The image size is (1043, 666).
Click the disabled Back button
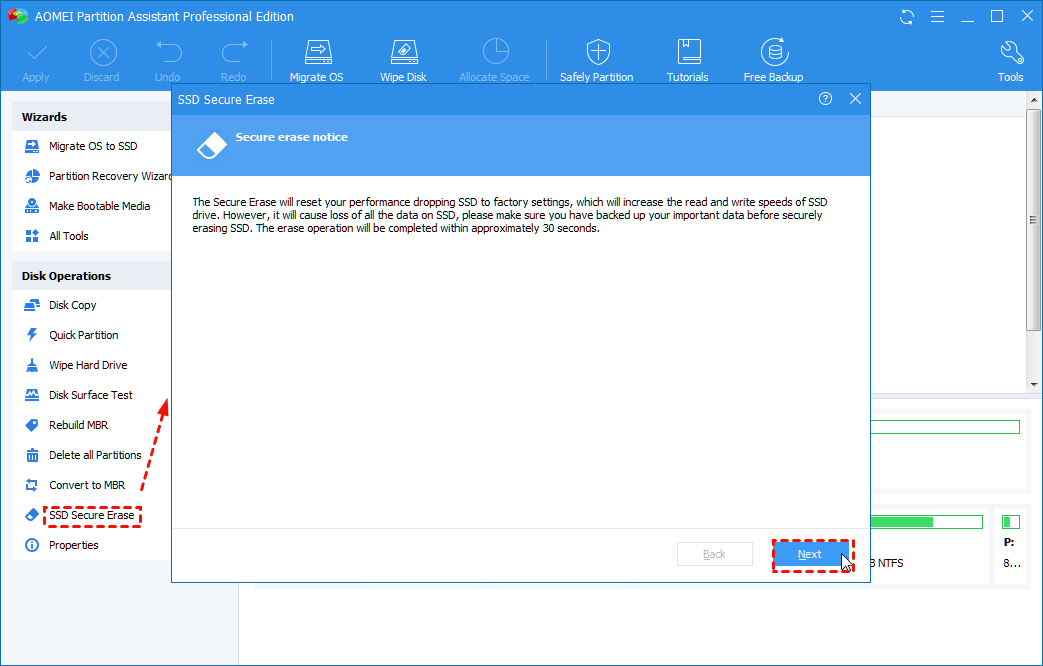click(x=714, y=554)
